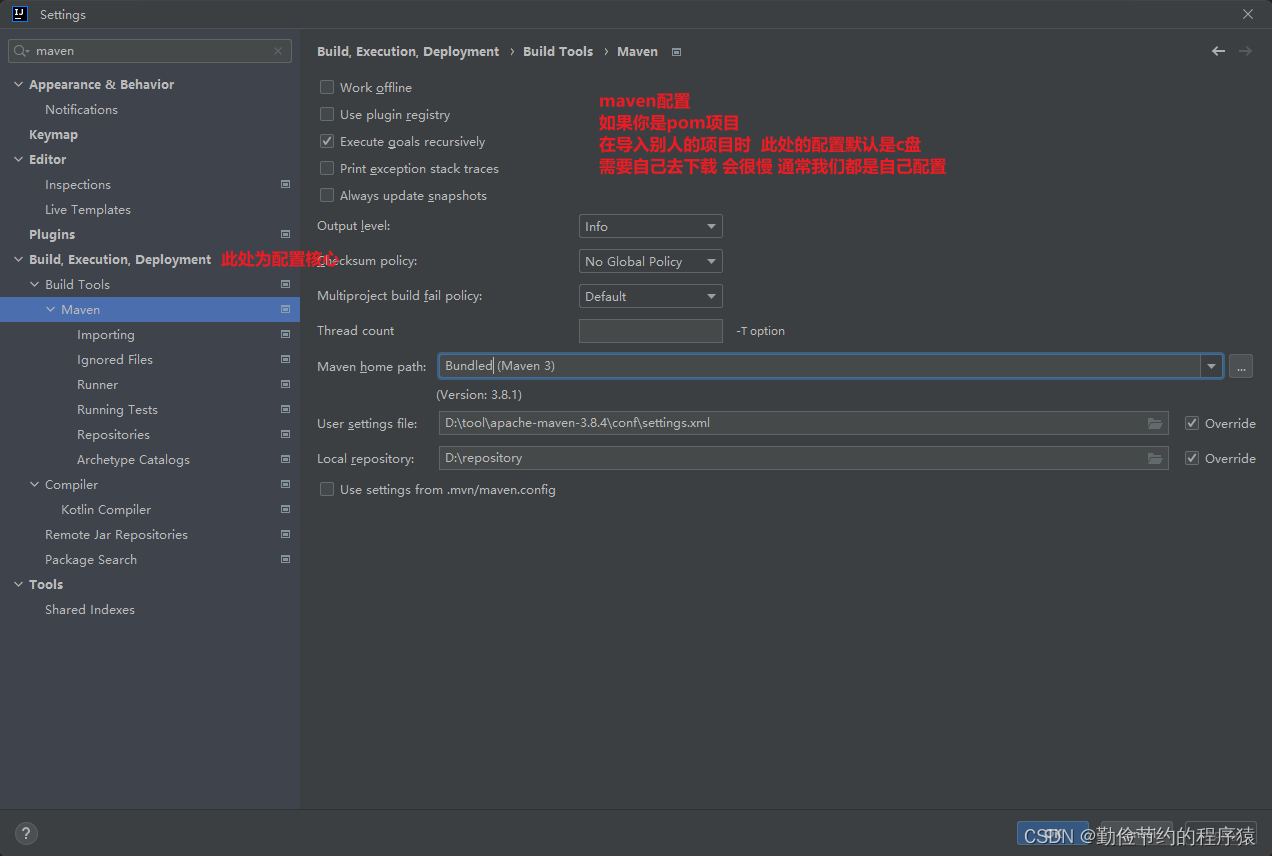Viewport: 1272px width, 856px height.
Task: Open Notifications settings page
Action: pyautogui.click(x=81, y=109)
